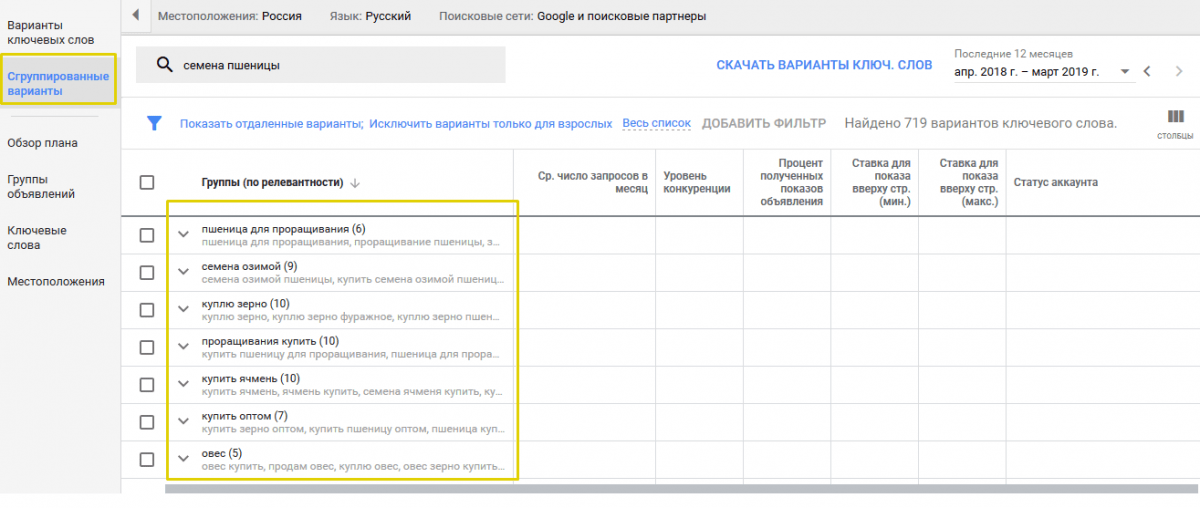Tick the checkbox for овес group

(147, 460)
